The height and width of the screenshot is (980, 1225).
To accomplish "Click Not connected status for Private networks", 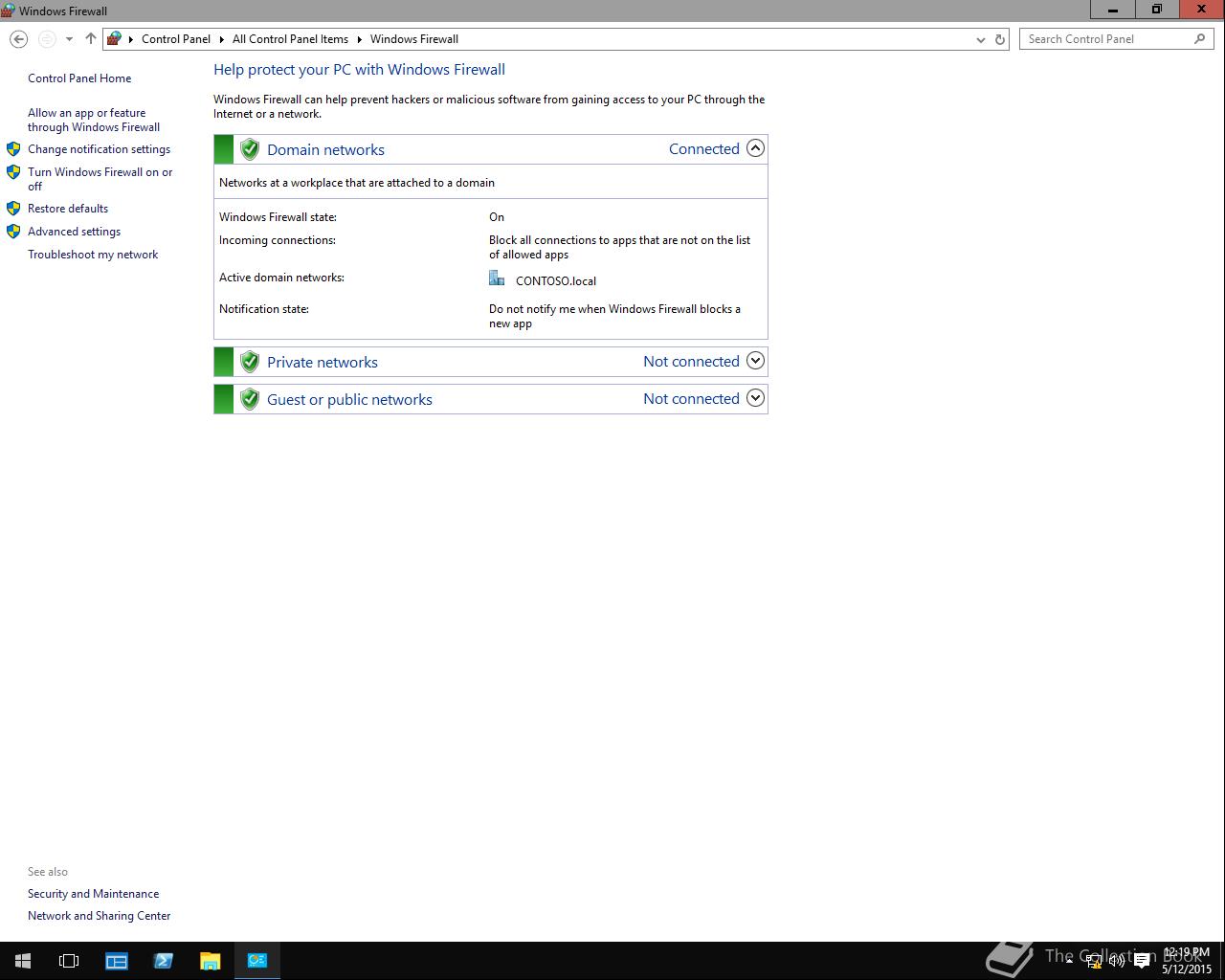I will pos(691,361).
